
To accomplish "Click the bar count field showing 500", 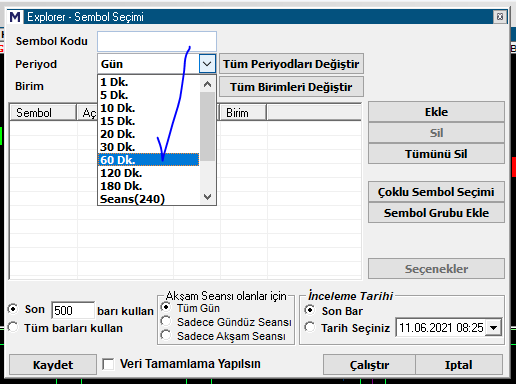I will 73,310.
